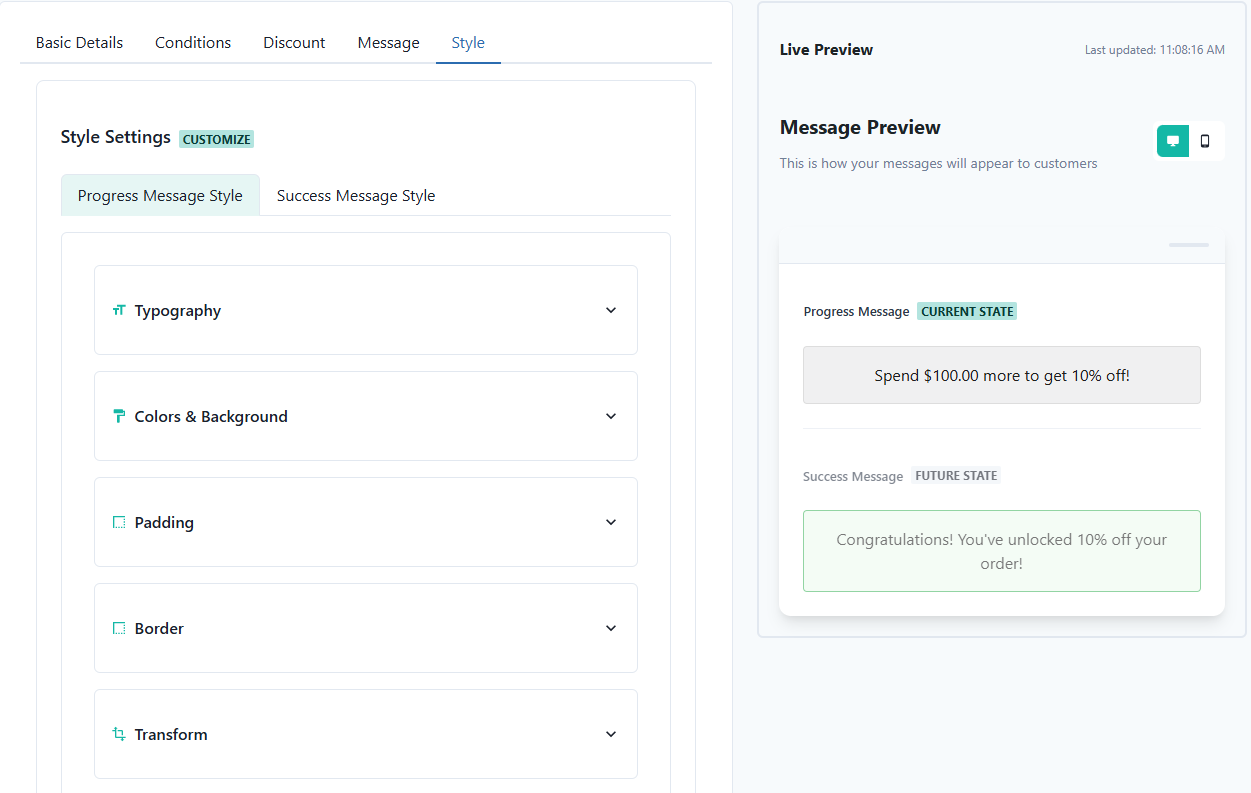
Task: Expand the Border section chevron
Action: point(611,628)
